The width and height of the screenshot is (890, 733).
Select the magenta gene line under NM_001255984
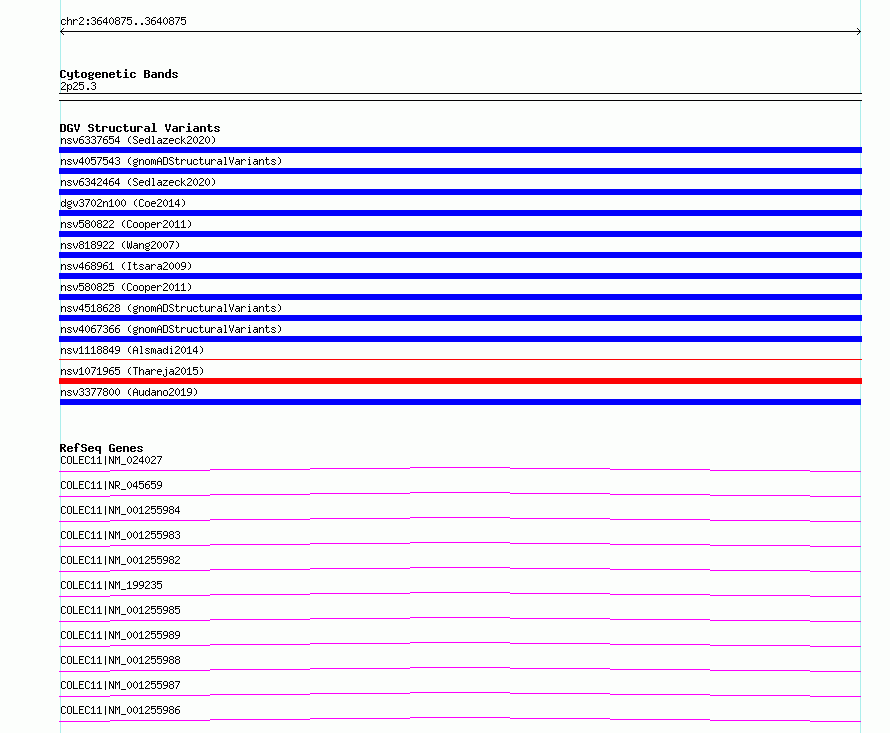point(460,519)
